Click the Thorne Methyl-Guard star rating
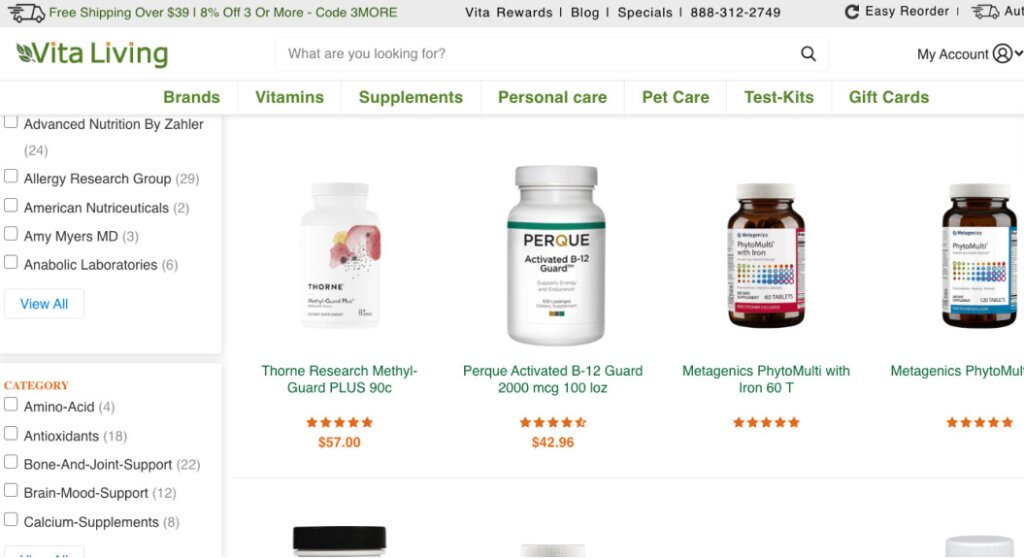This screenshot has height=558, width=1024. click(340, 422)
